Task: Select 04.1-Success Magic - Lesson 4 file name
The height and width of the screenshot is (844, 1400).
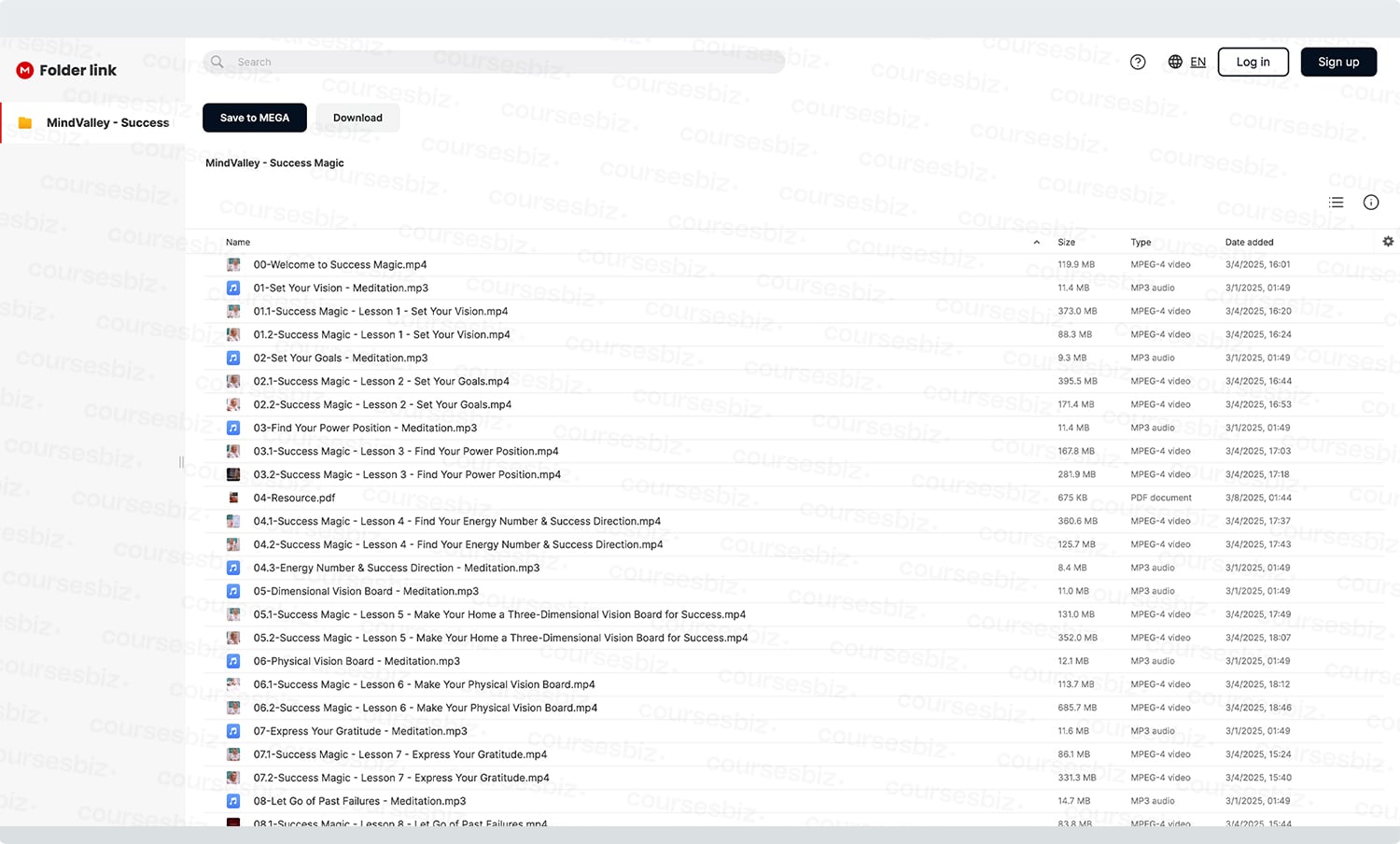Action: [456, 521]
